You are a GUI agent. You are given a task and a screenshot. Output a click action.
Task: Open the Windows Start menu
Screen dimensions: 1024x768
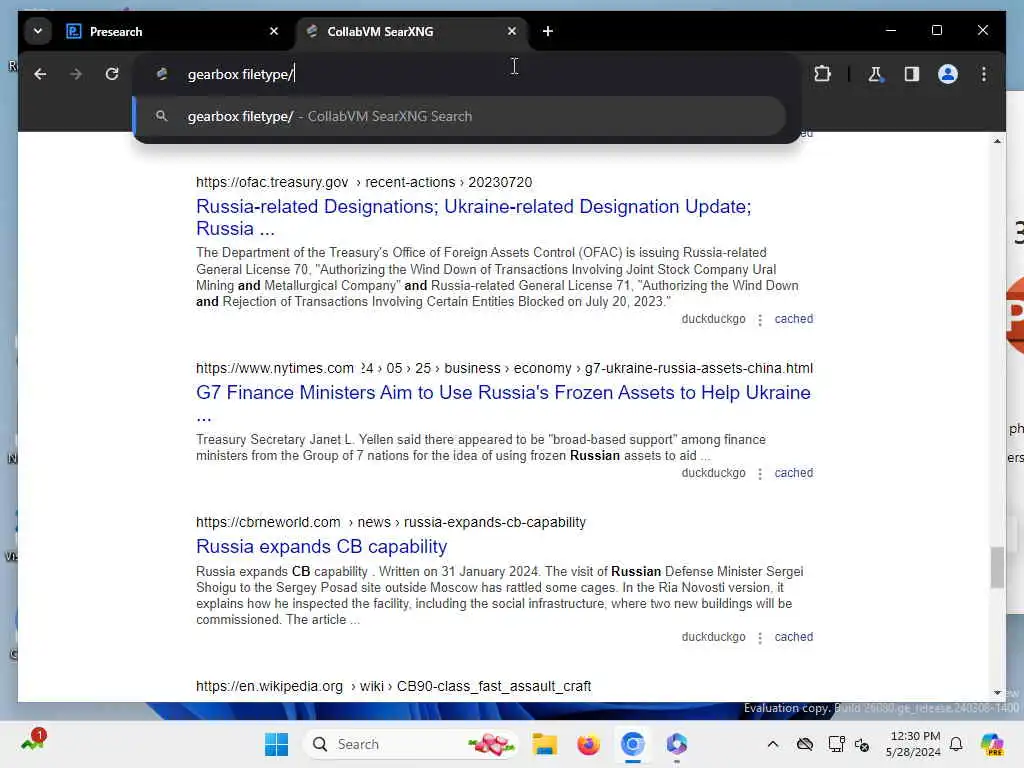pyautogui.click(x=276, y=744)
